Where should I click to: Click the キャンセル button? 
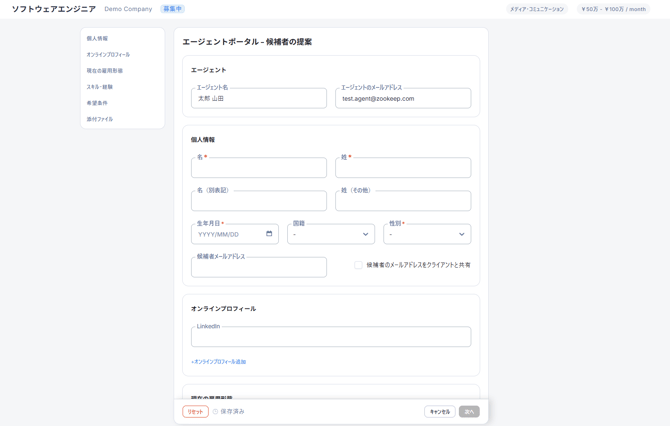(x=439, y=412)
